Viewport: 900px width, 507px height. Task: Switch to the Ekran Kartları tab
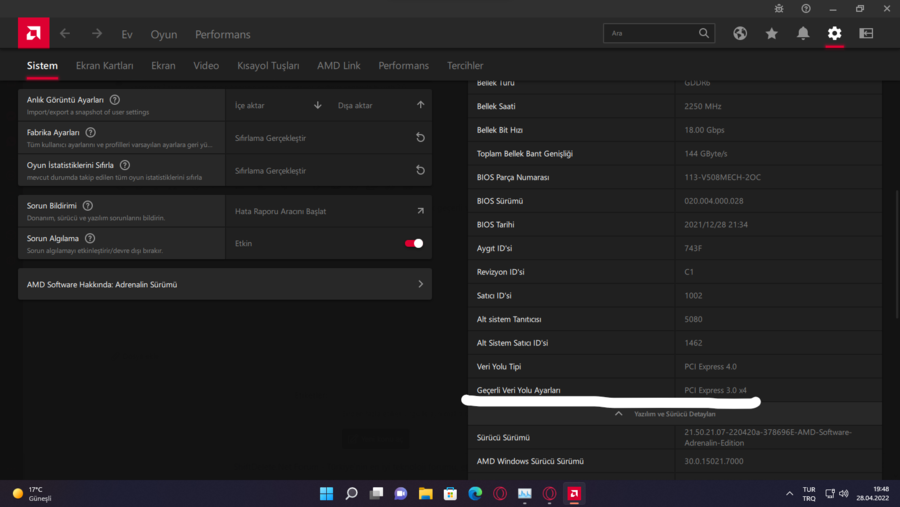coord(104,65)
